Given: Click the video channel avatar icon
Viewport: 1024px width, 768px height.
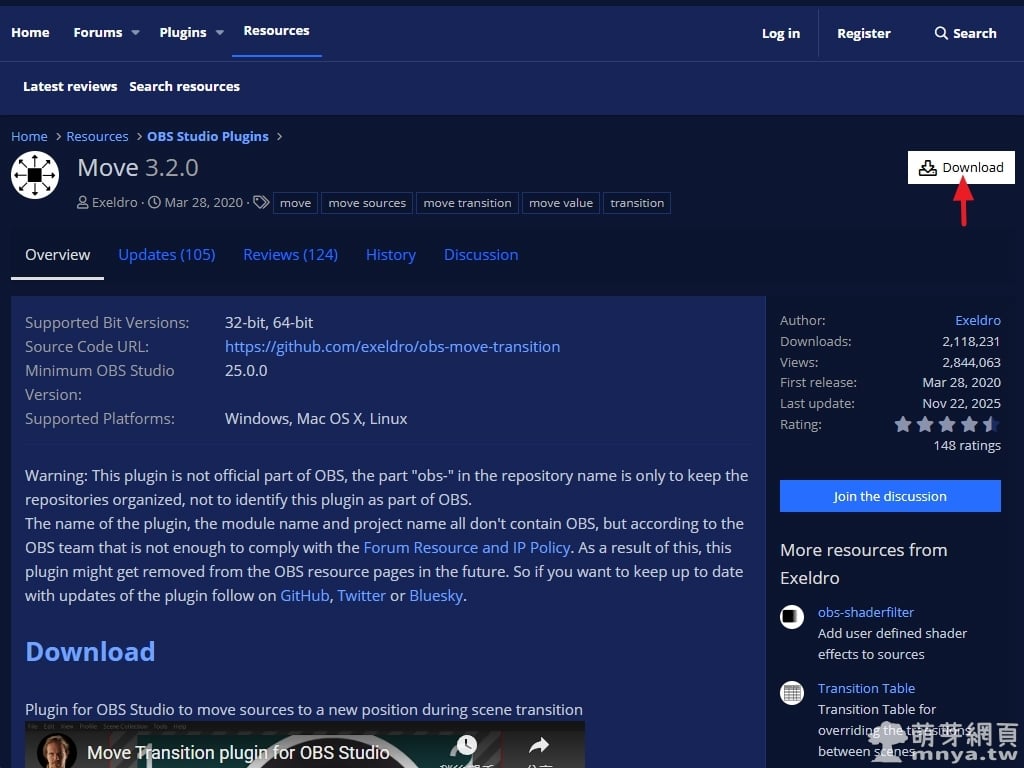Looking at the screenshot, I should (56, 752).
